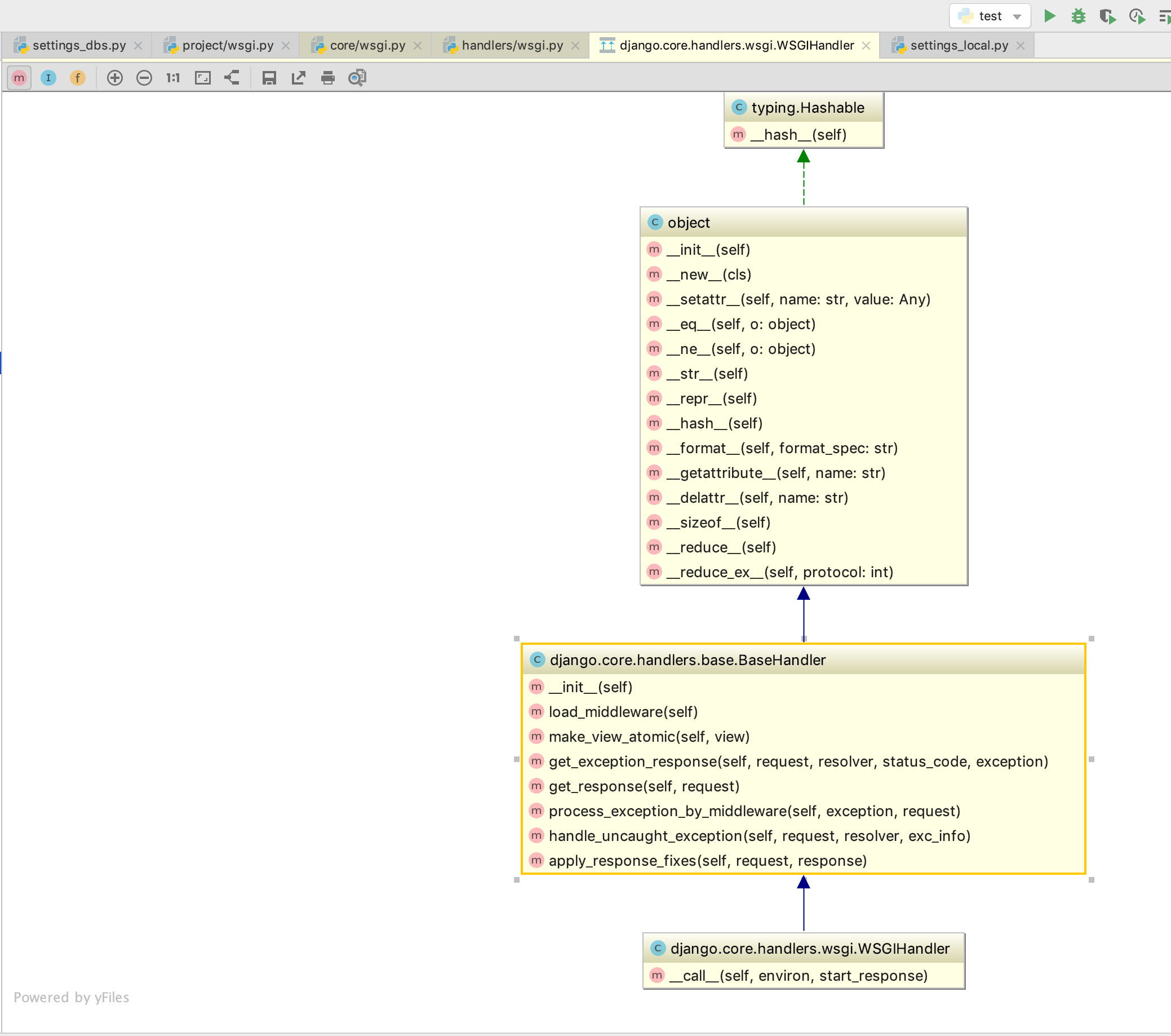Close the WSGIHandler diagram tab
1171x1036 pixels.
(866, 46)
